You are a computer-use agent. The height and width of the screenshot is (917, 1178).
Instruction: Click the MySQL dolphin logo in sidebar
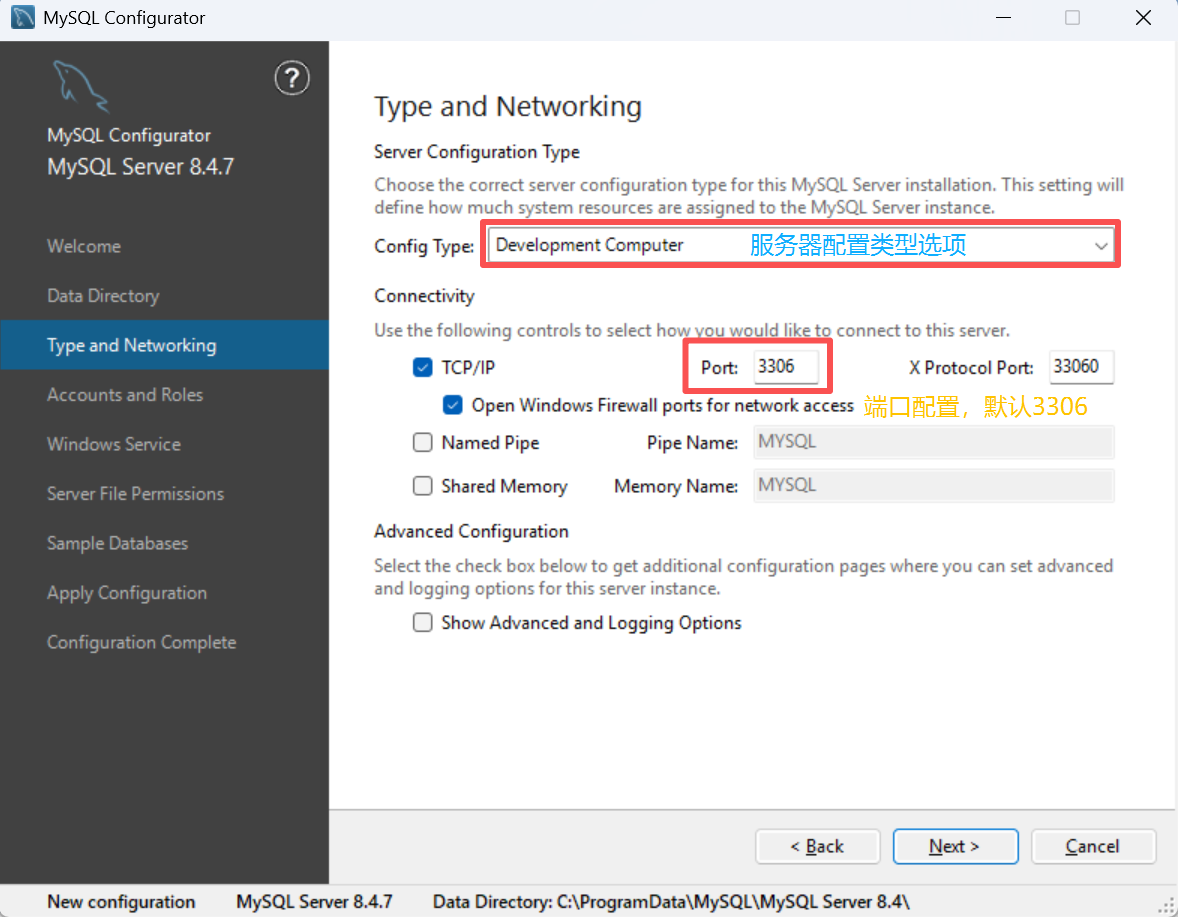(x=80, y=86)
